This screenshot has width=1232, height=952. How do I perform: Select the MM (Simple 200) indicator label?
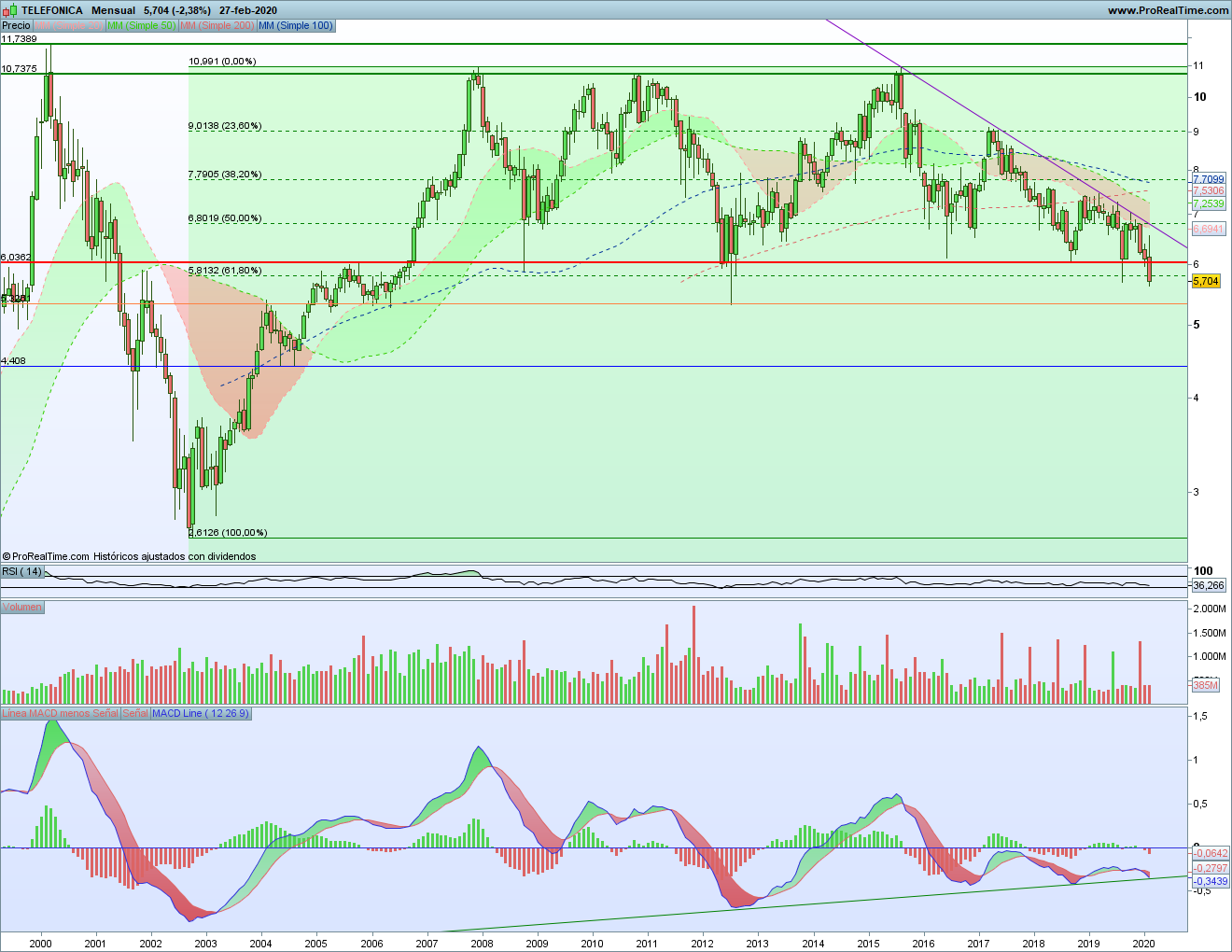217,25
